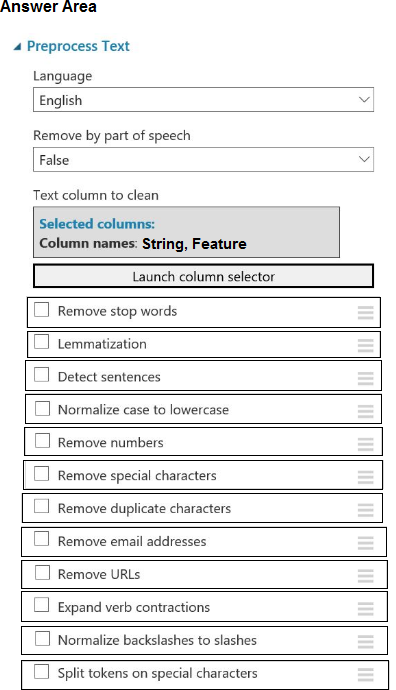Screen dimensions: 396x690
Task: Collapse the Preprocess Text section triangle
Action: 17,47
